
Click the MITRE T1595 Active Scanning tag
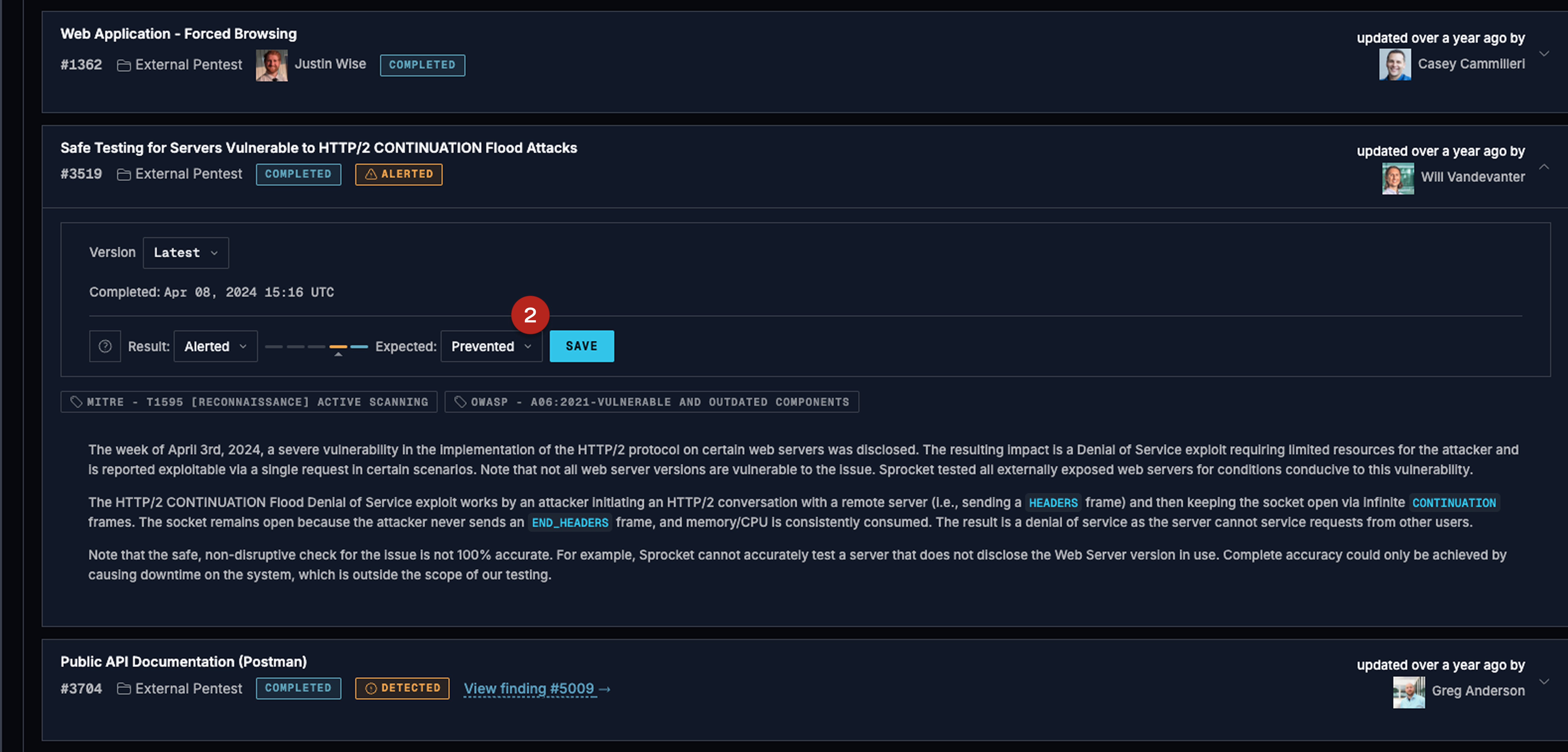249,402
